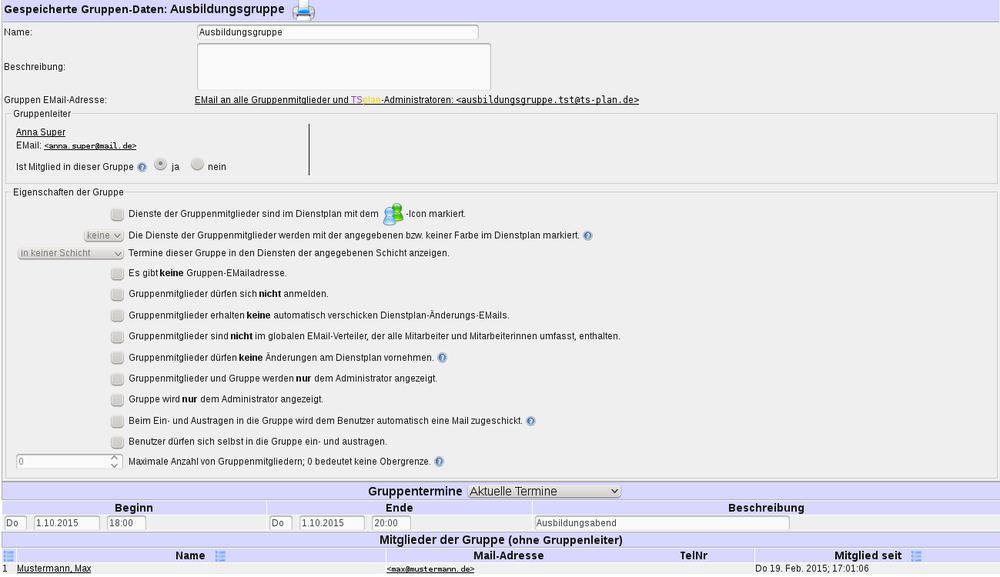1000x577 pixels.
Task: Click the list icon left of Name header
Action: tap(9, 556)
